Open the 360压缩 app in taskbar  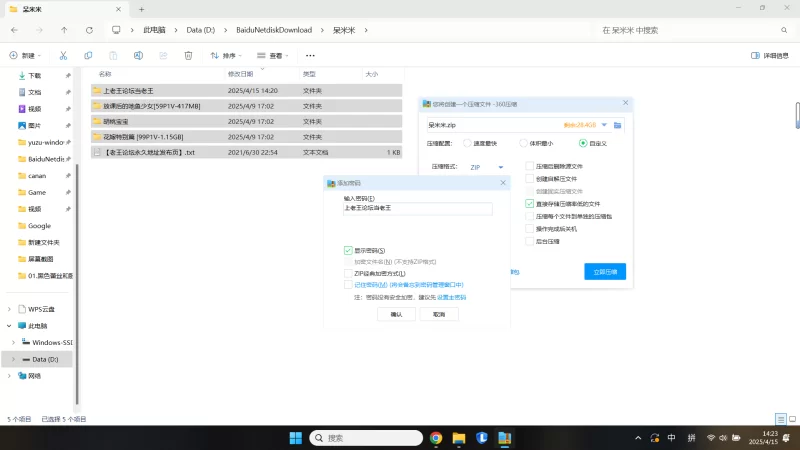click(506, 438)
